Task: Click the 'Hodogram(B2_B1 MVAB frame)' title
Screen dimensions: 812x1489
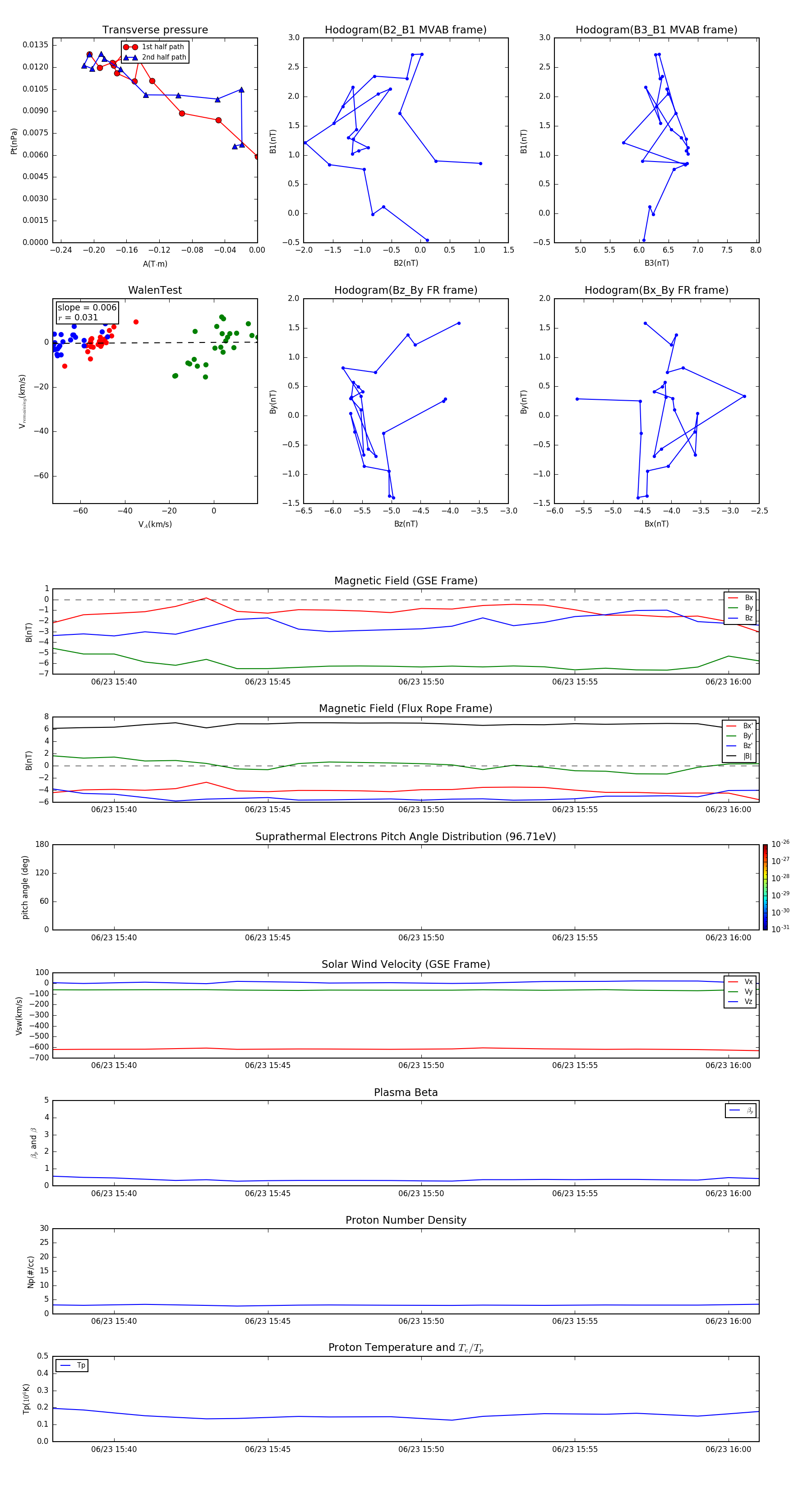Action: pos(406,29)
